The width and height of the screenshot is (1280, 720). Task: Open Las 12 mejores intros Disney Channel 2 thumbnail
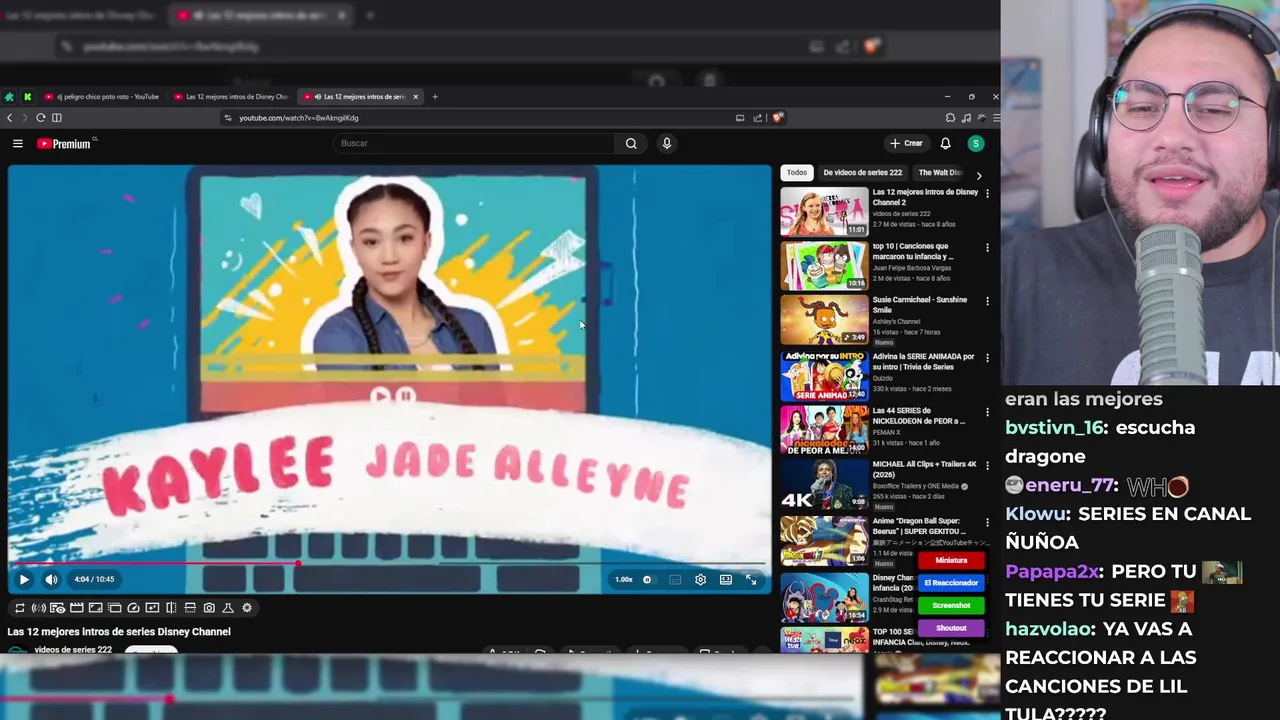(824, 212)
